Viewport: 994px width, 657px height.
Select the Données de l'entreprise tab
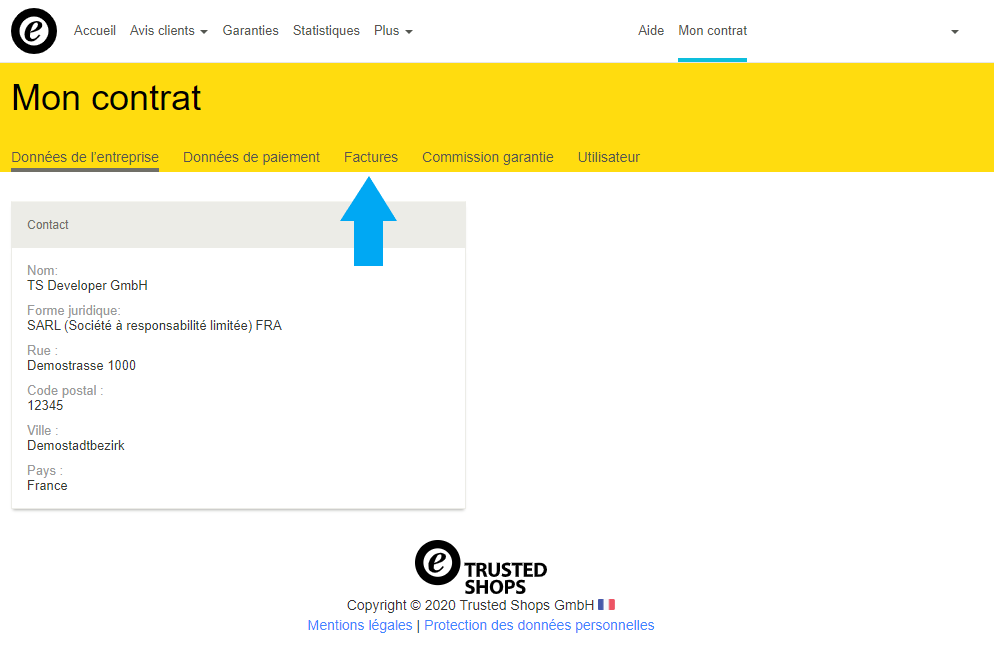coord(85,157)
